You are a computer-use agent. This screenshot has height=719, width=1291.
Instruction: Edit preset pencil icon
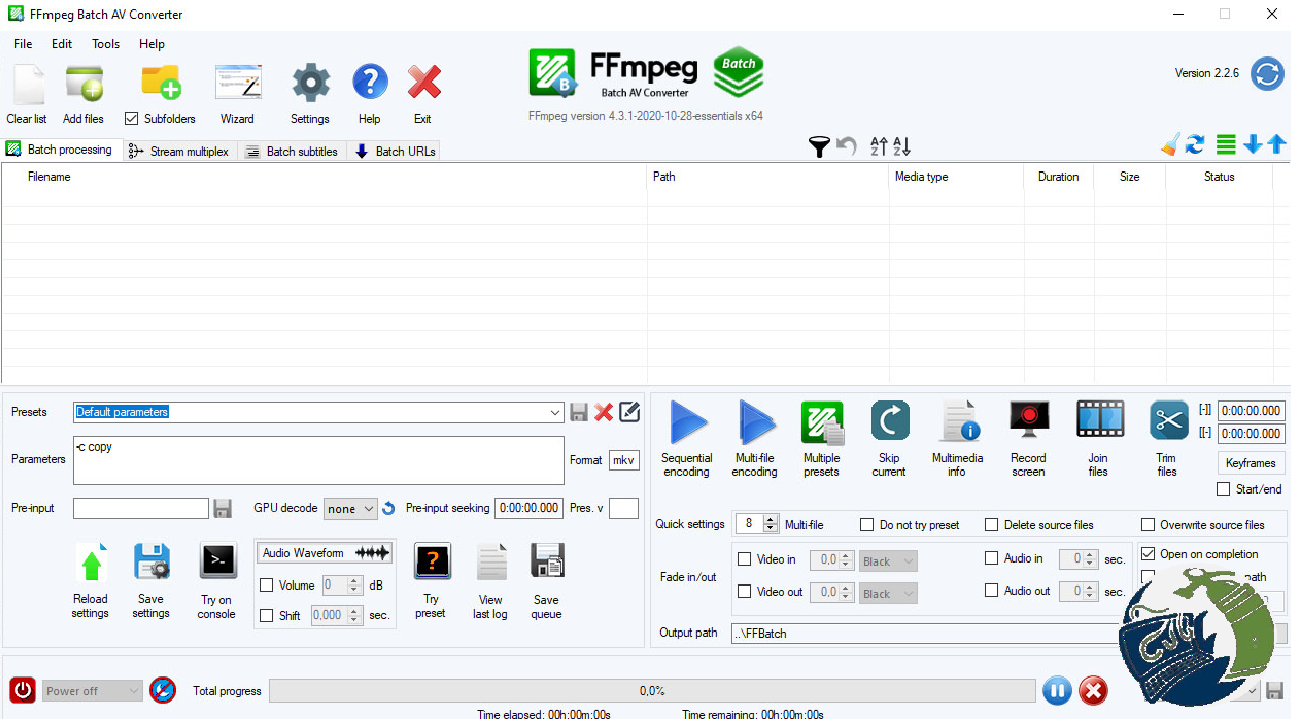click(629, 411)
